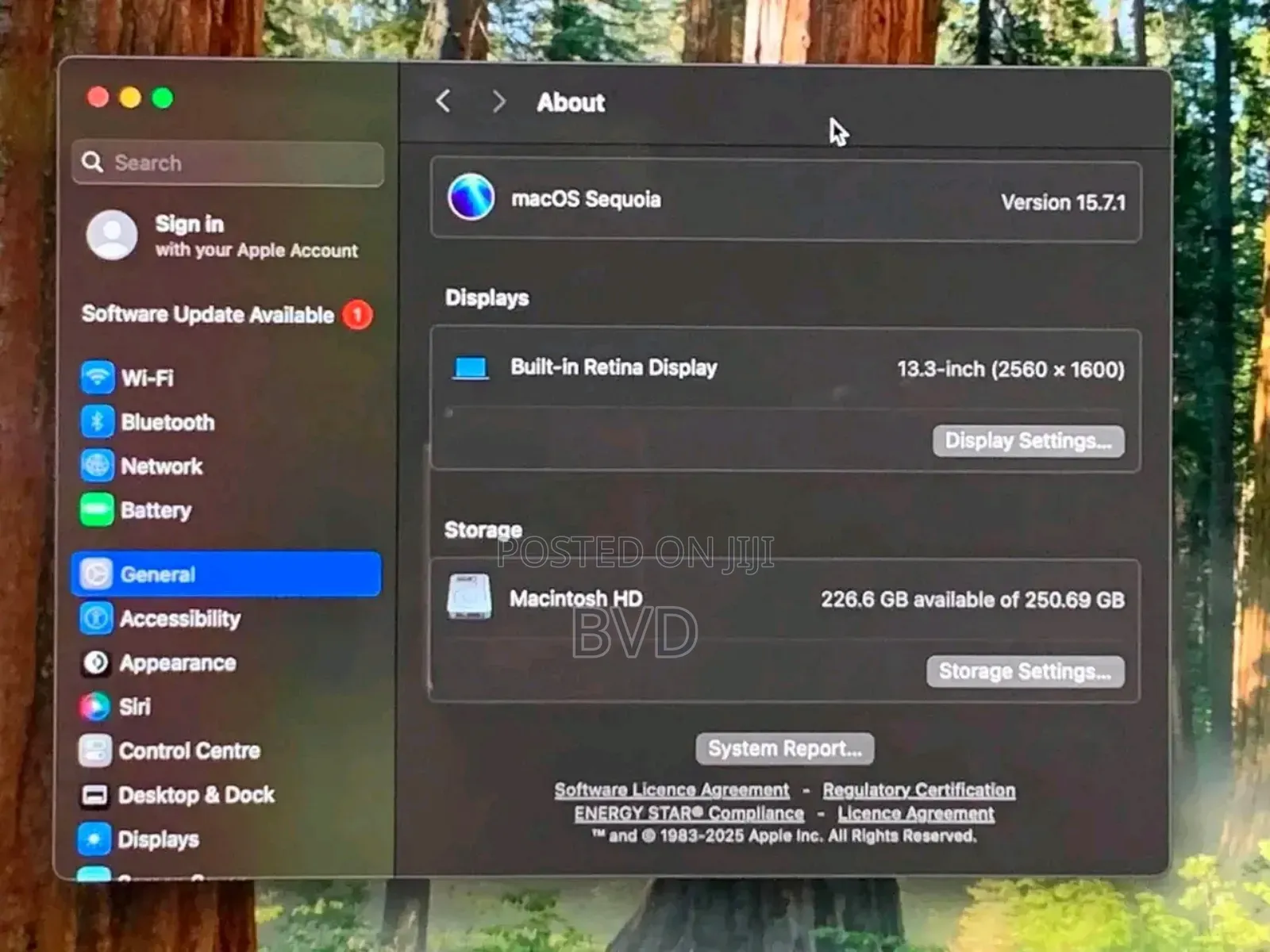Image resolution: width=1270 pixels, height=952 pixels.
Task: Click the Macintosh HD label
Action: [x=576, y=598]
